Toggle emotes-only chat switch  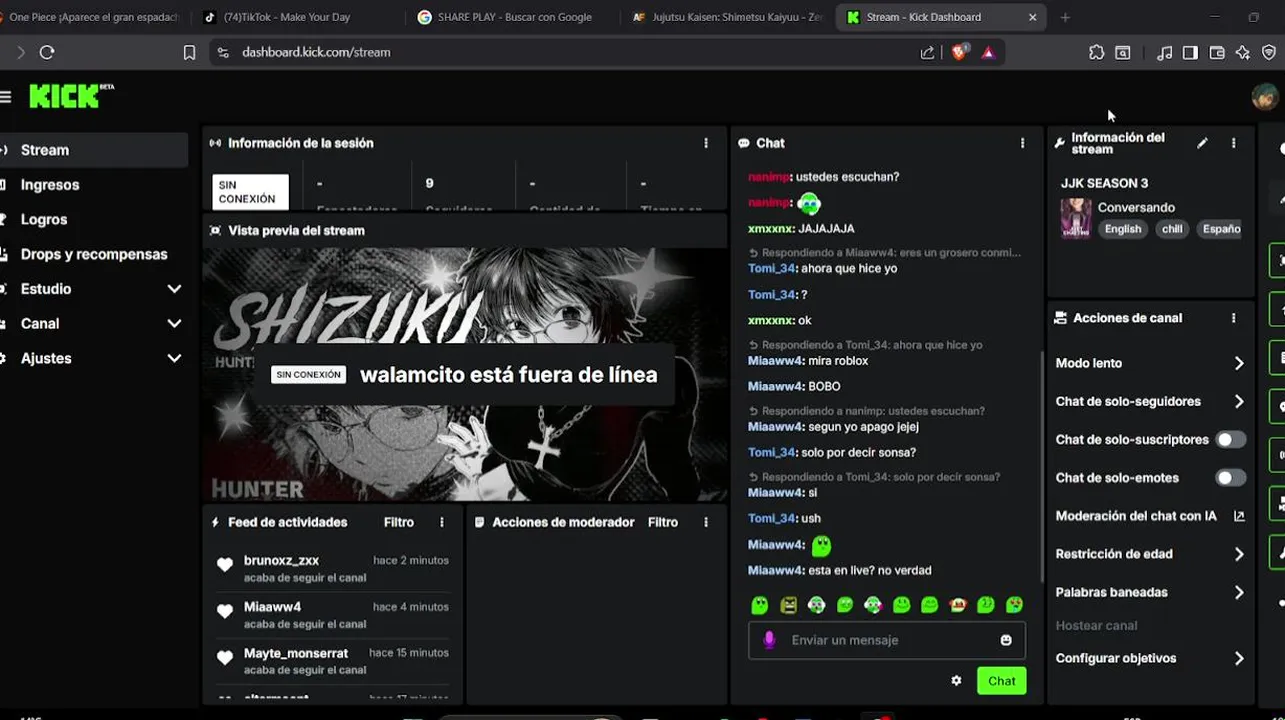point(1230,478)
